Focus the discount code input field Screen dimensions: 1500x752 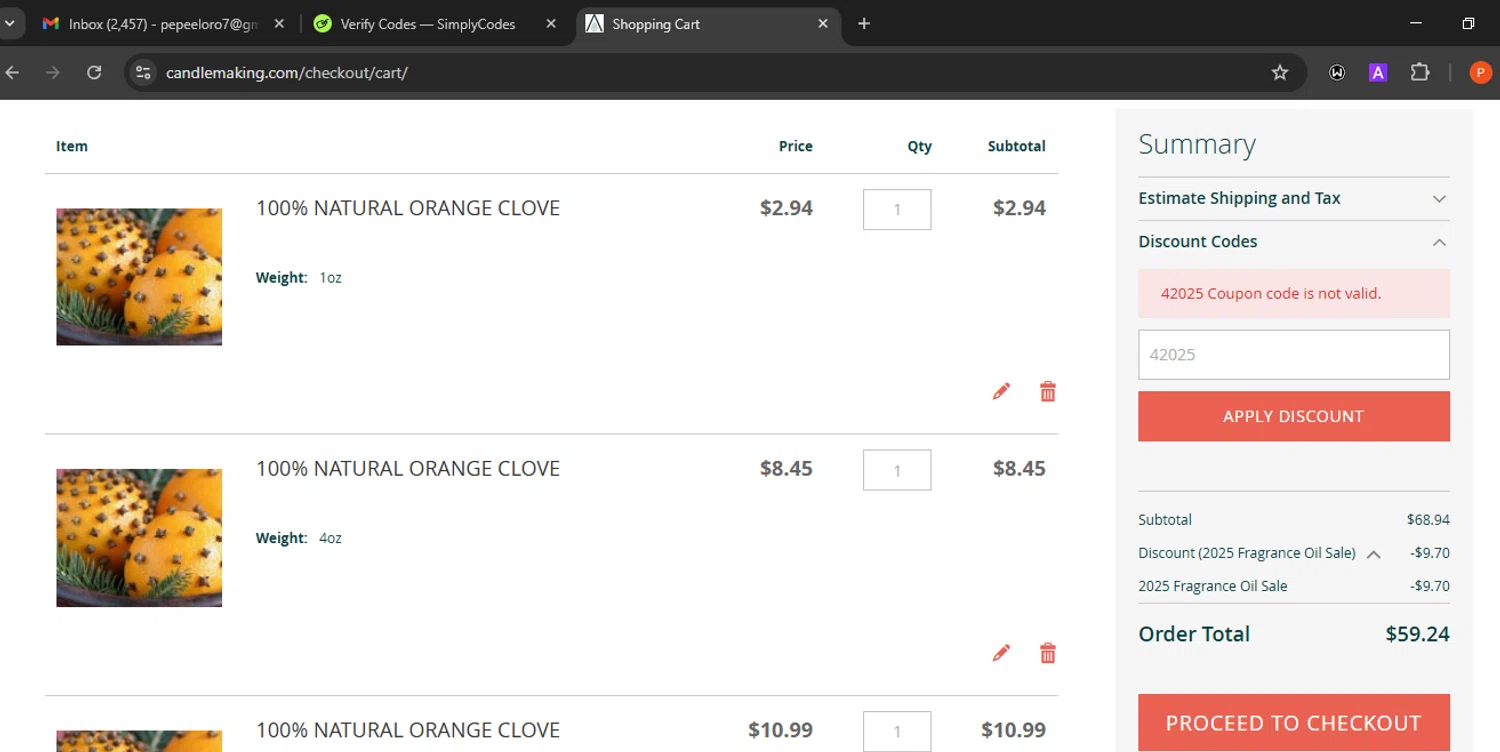pyautogui.click(x=1294, y=355)
